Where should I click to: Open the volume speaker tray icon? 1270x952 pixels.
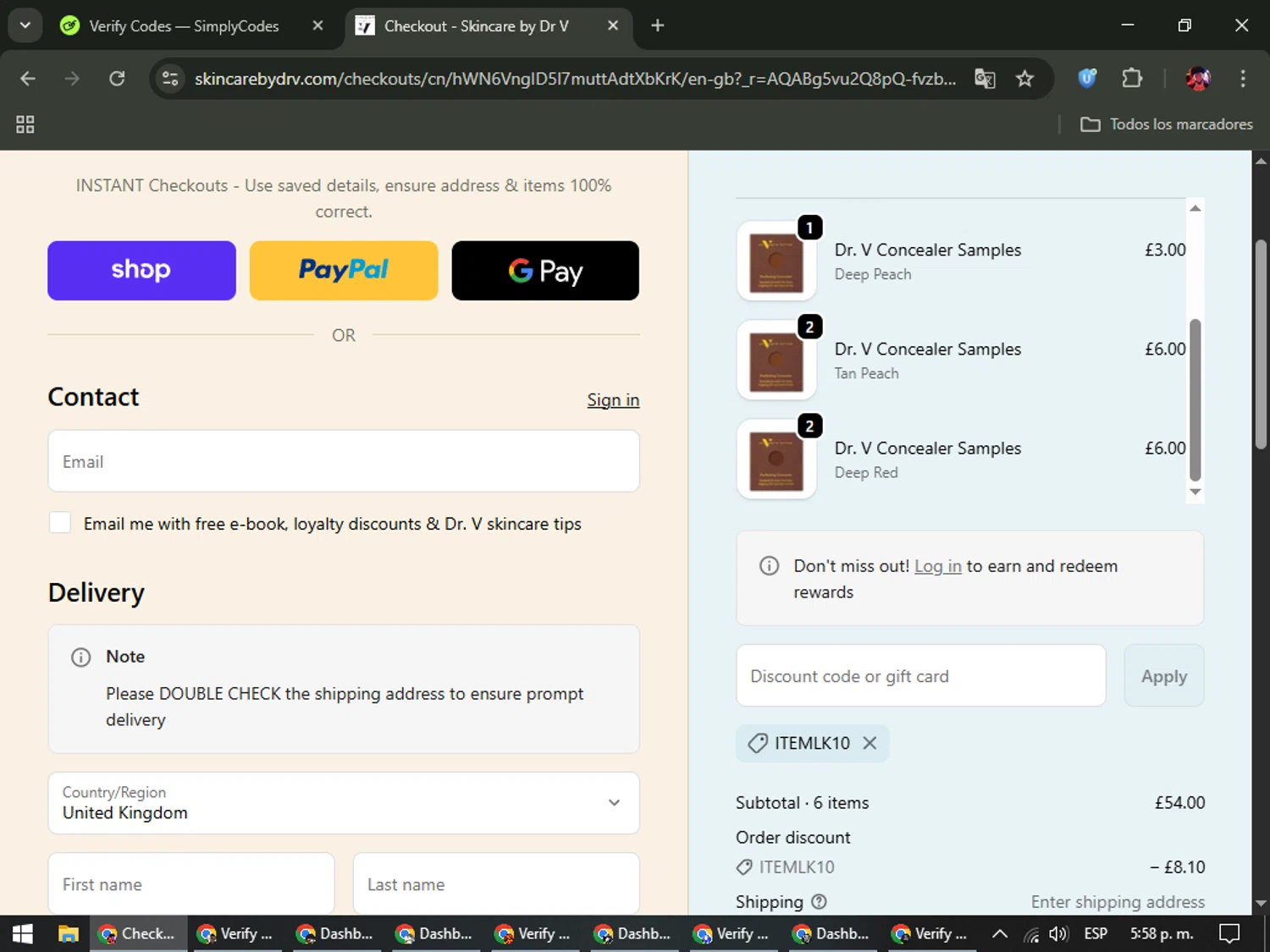point(1058,933)
